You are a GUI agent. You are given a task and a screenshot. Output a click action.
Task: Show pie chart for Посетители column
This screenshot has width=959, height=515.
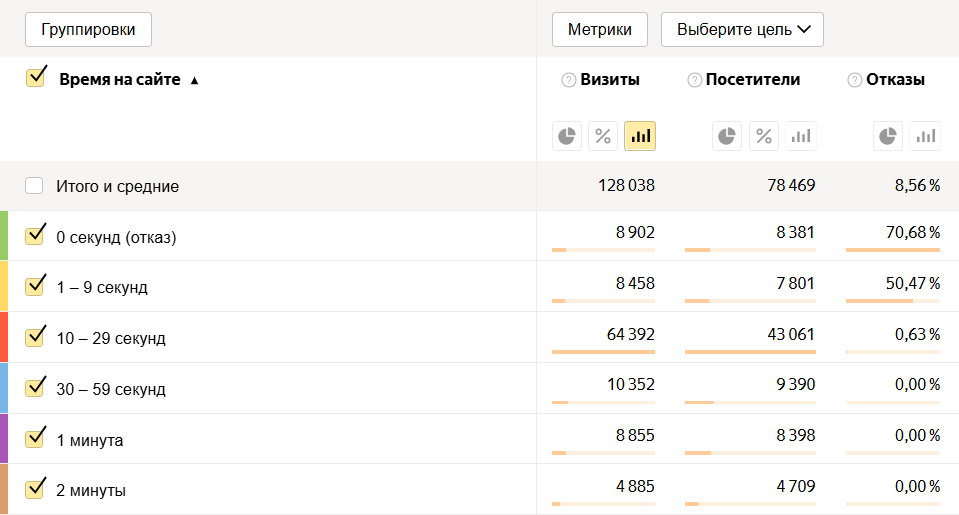coord(728,136)
